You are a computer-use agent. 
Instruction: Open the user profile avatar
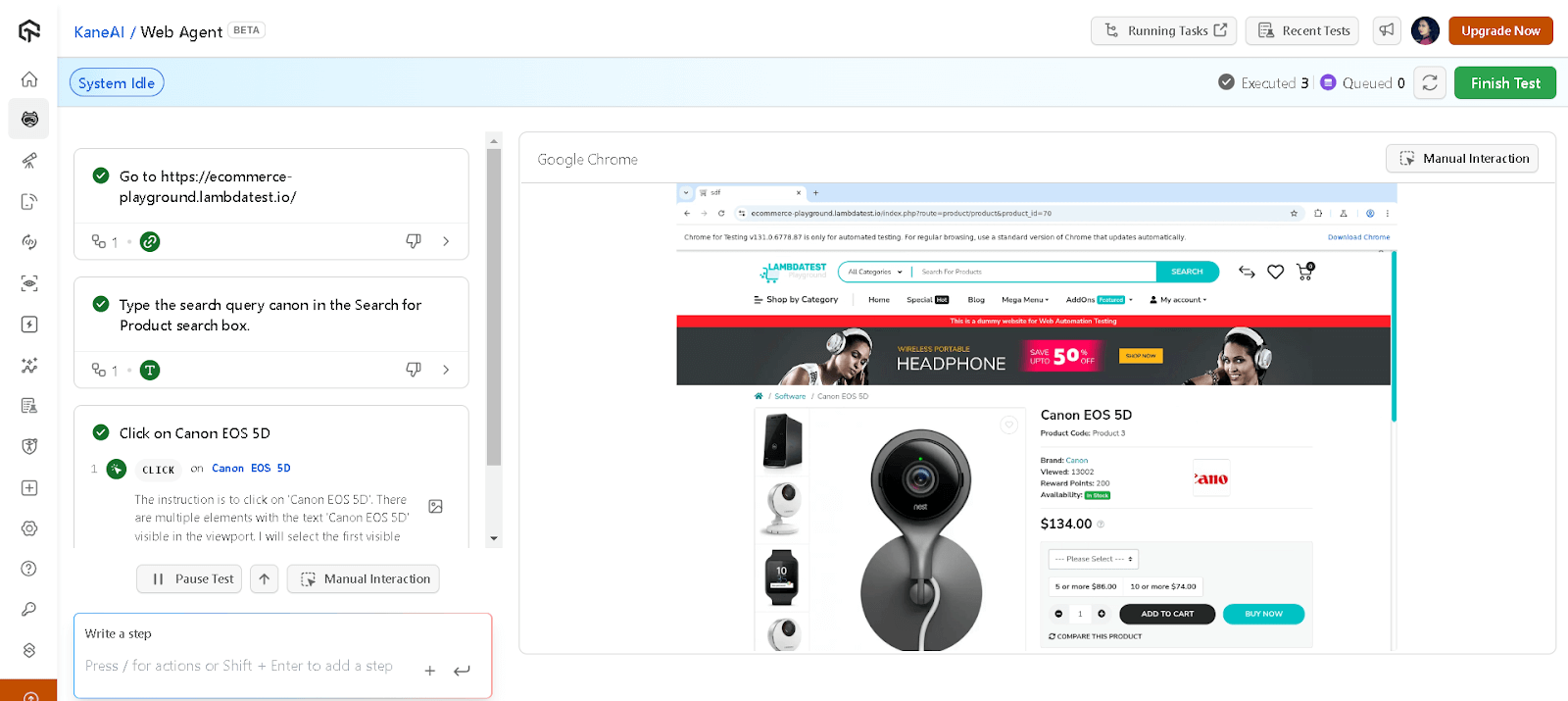click(x=1425, y=30)
